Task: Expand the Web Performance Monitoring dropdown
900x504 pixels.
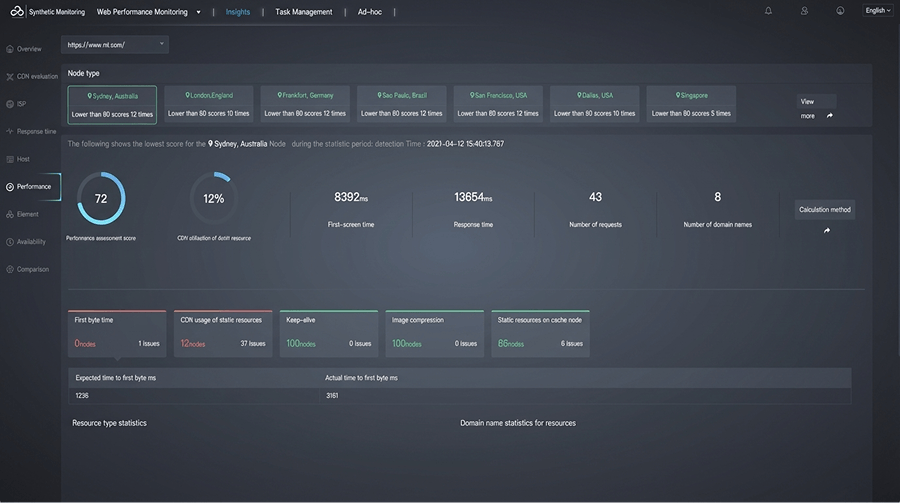Action: pos(199,12)
